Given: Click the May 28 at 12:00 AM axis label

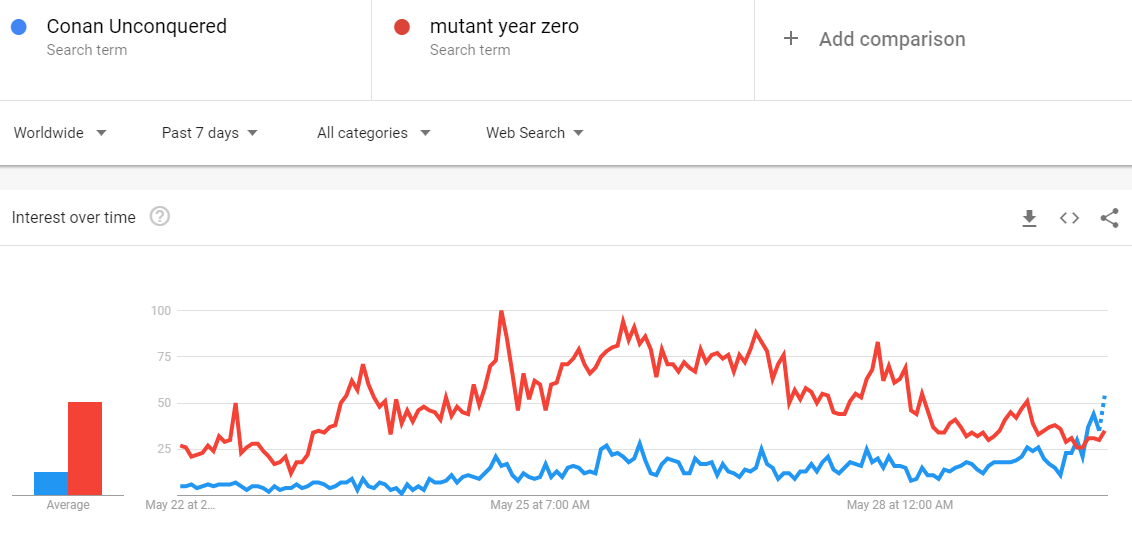Looking at the screenshot, I should 900,505.
